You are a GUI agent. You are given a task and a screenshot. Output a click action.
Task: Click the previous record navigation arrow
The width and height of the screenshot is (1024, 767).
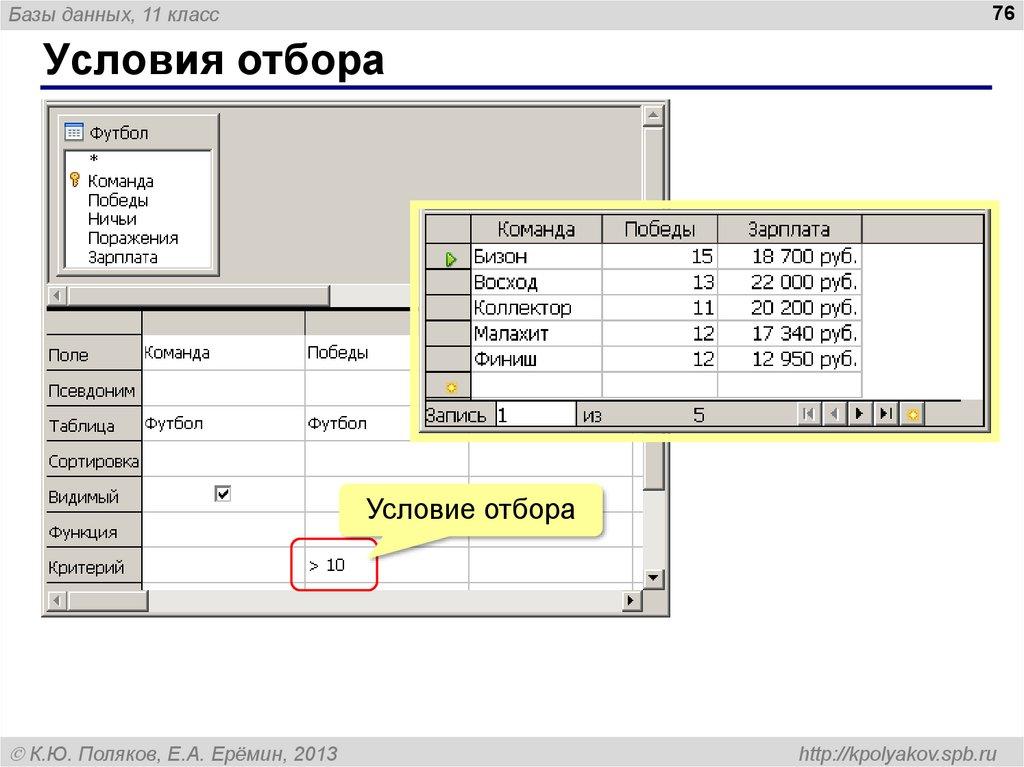pyautogui.click(x=833, y=413)
